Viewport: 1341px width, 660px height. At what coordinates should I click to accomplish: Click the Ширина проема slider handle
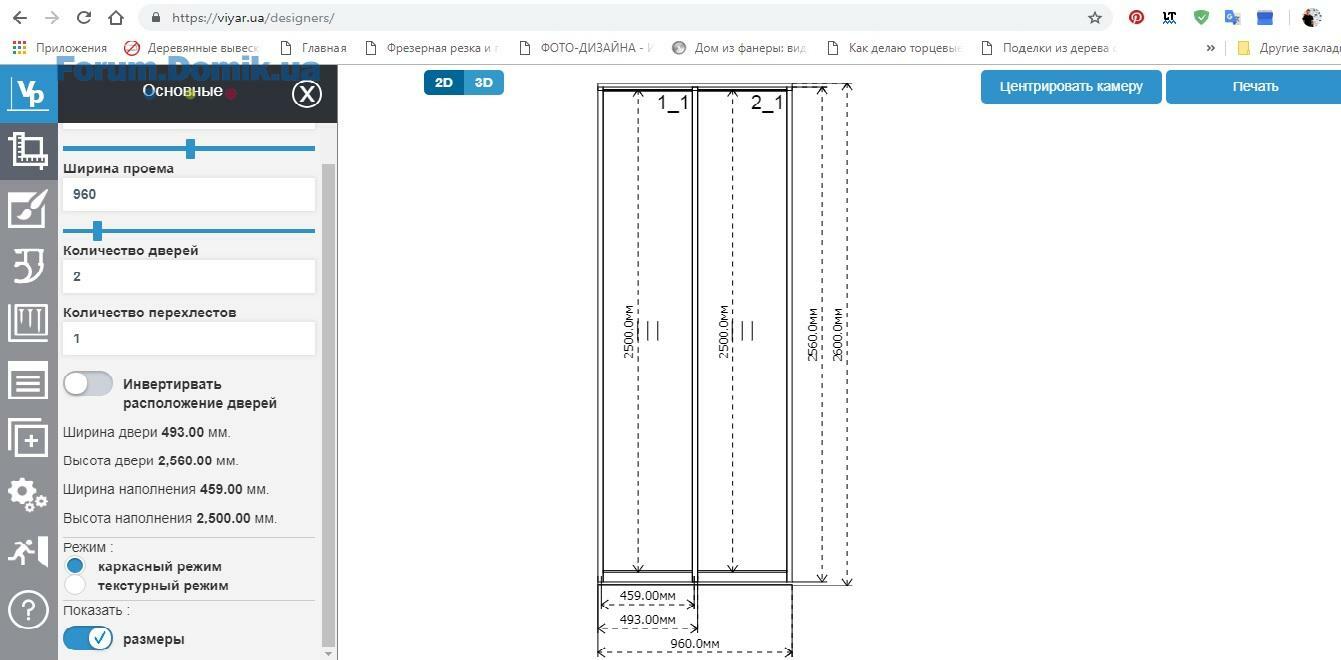pos(97,231)
